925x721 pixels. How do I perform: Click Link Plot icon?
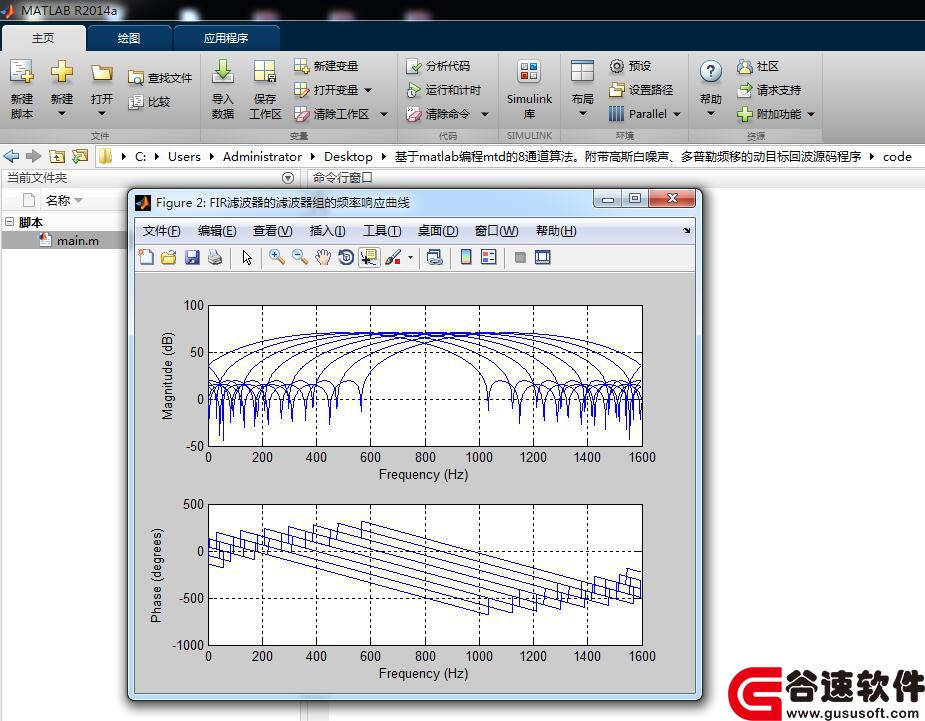[435, 257]
